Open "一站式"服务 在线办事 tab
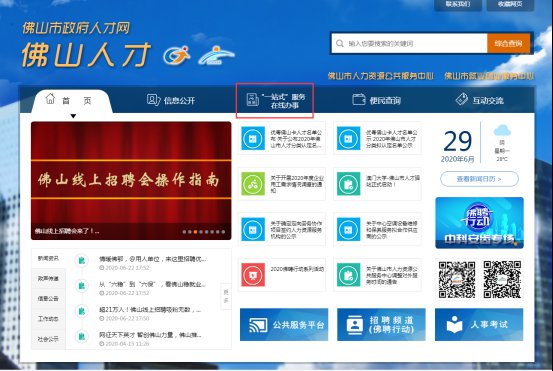 point(275,101)
